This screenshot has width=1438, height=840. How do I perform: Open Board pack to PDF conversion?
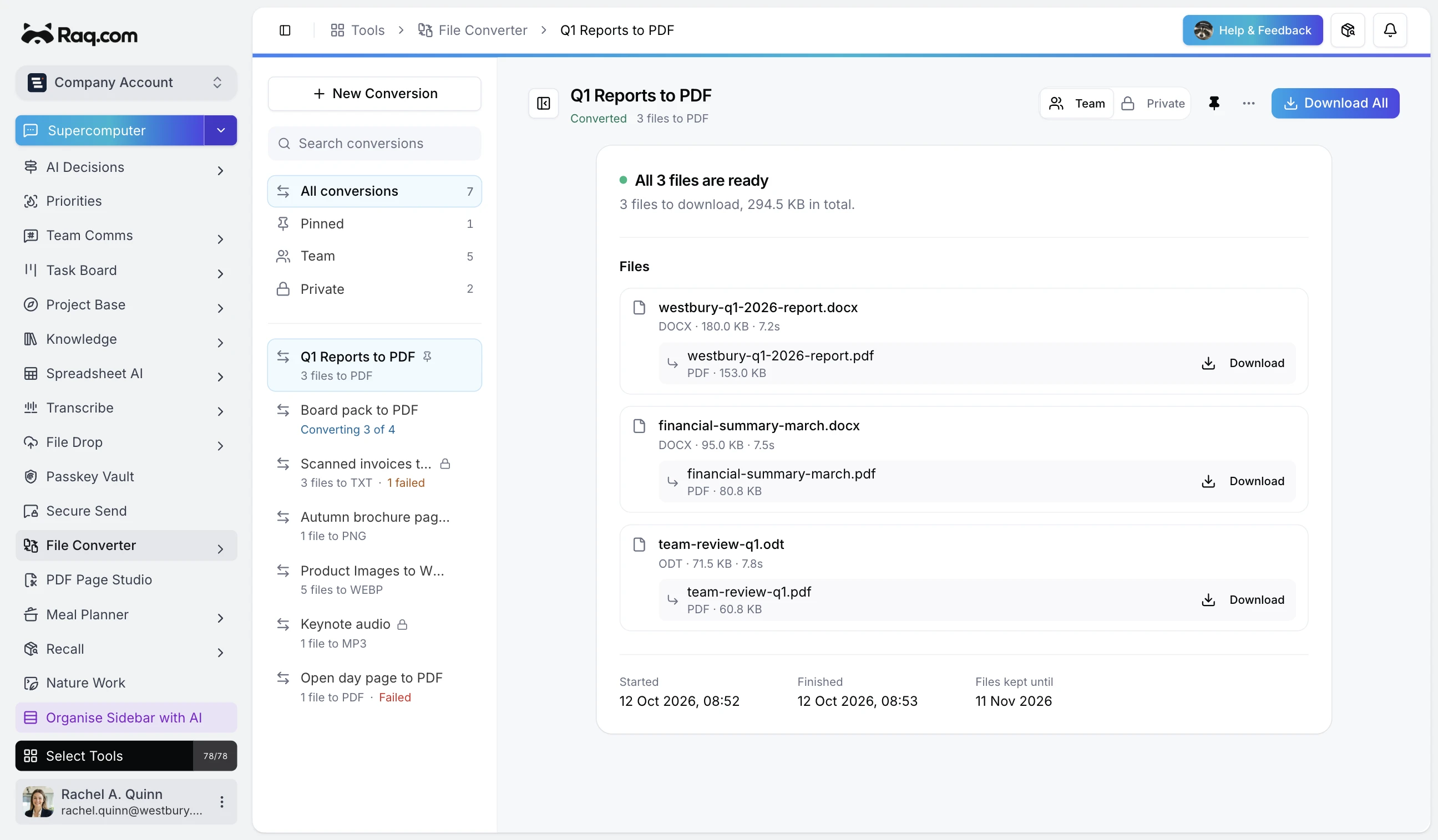[x=374, y=419]
